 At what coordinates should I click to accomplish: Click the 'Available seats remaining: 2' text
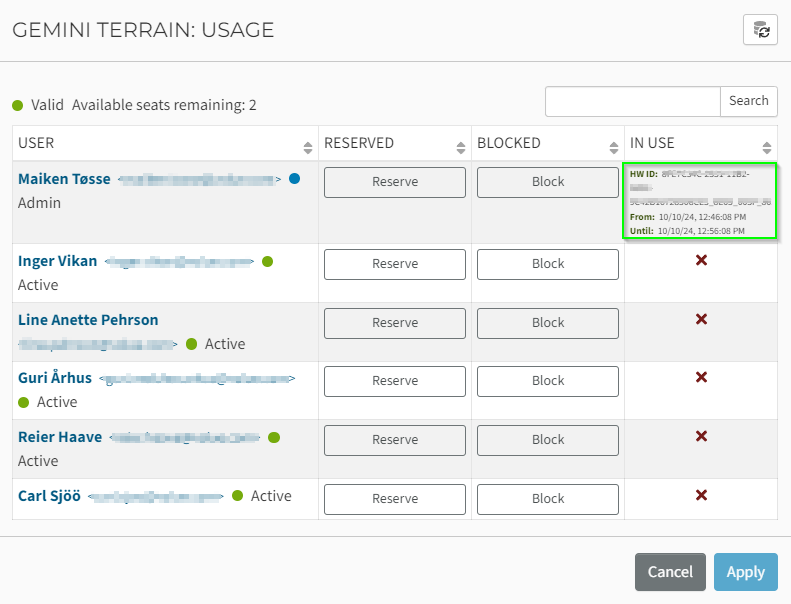[164, 105]
